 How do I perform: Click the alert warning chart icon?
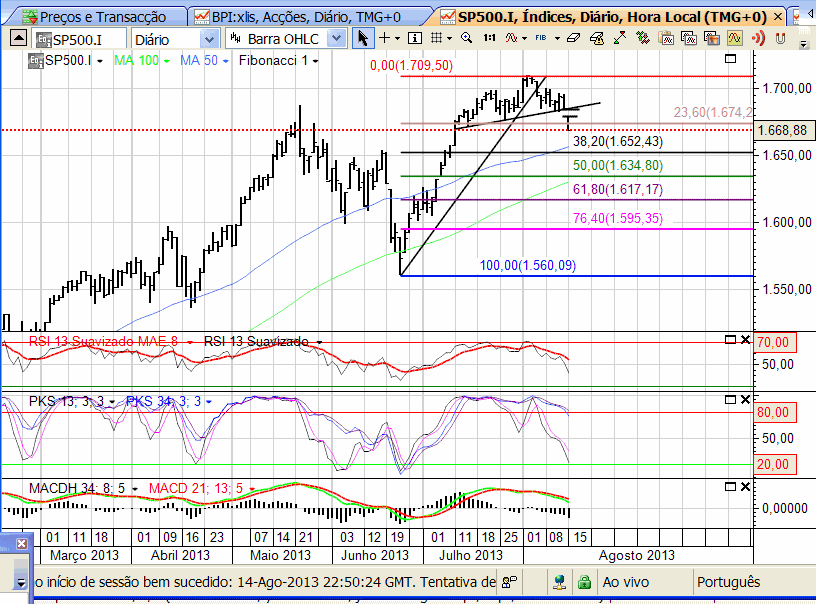tap(597, 38)
